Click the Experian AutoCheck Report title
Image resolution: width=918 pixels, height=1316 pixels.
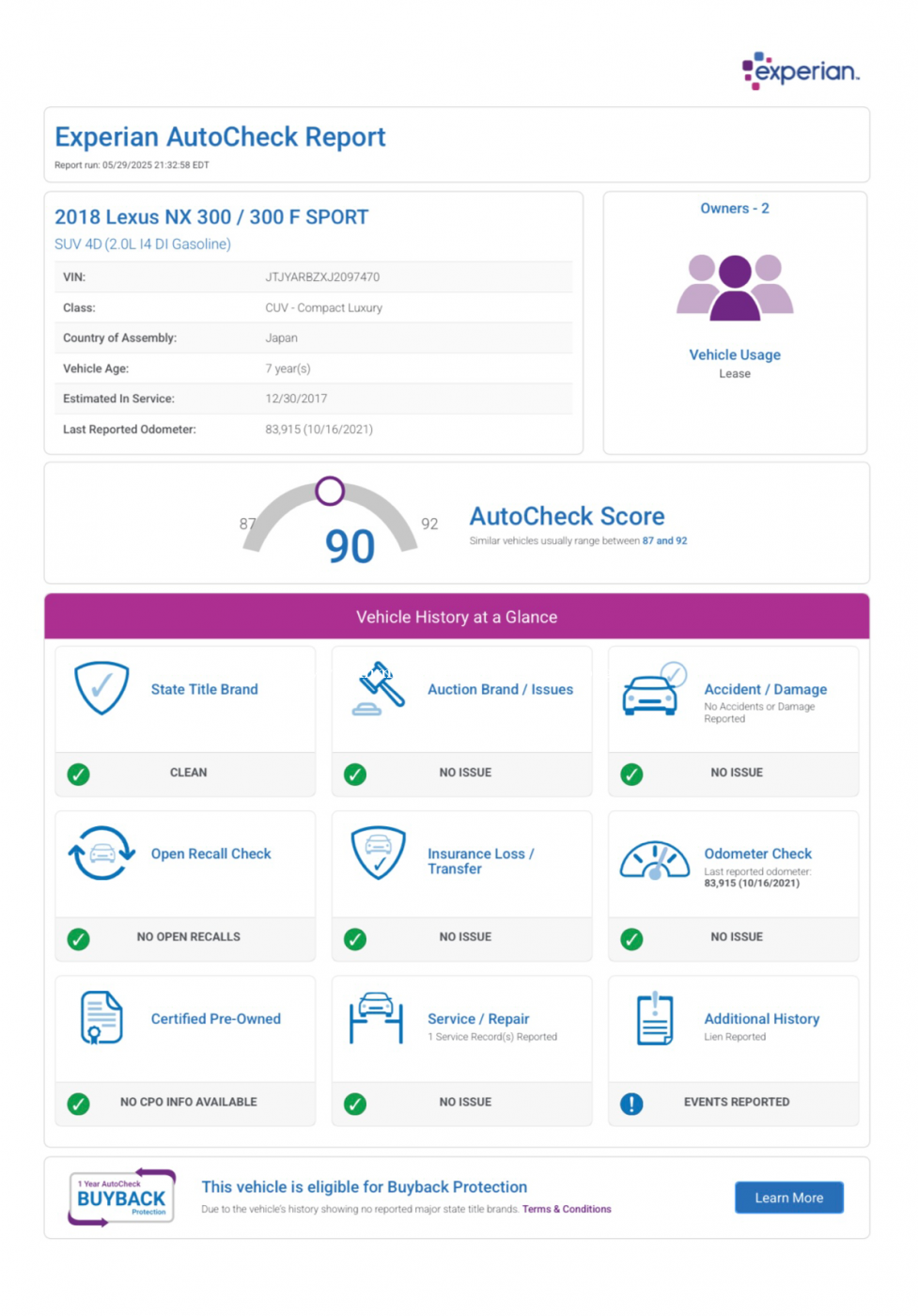(220, 137)
